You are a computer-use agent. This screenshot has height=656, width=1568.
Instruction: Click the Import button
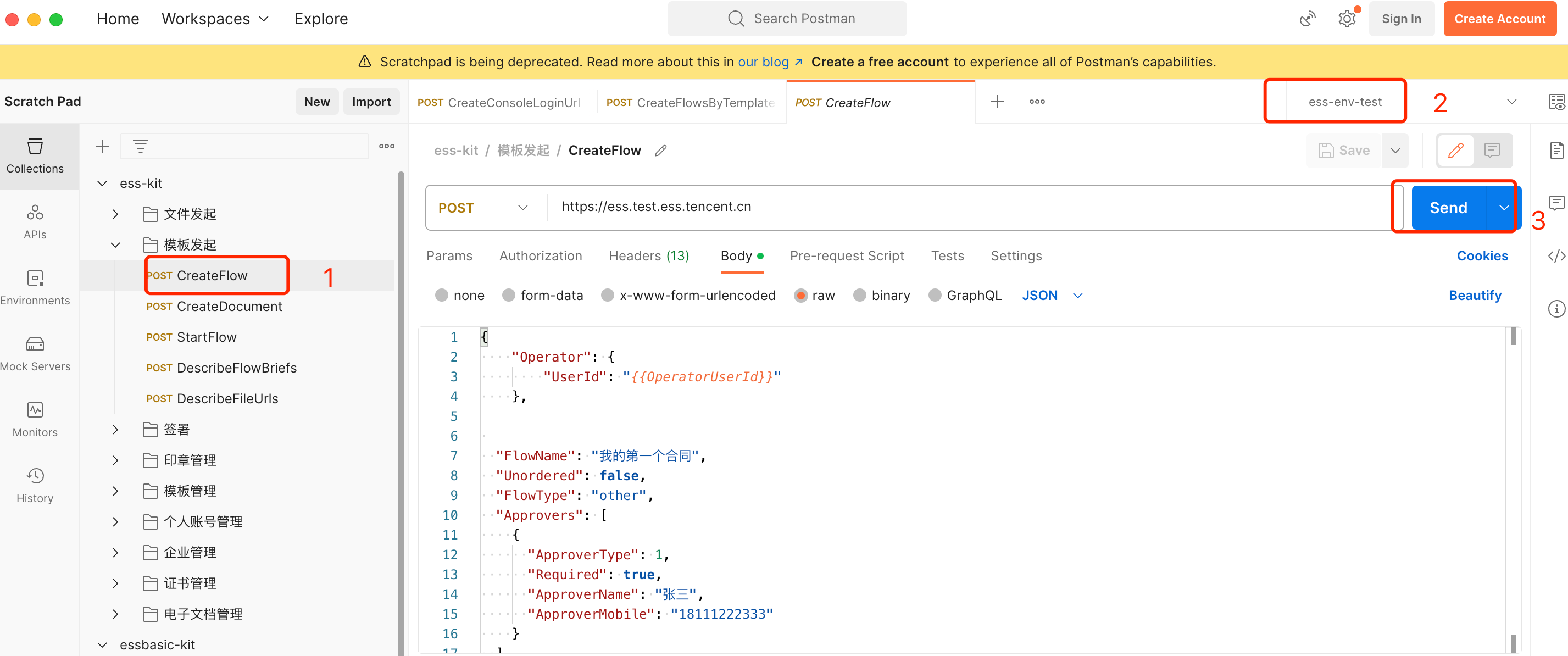tap(371, 102)
